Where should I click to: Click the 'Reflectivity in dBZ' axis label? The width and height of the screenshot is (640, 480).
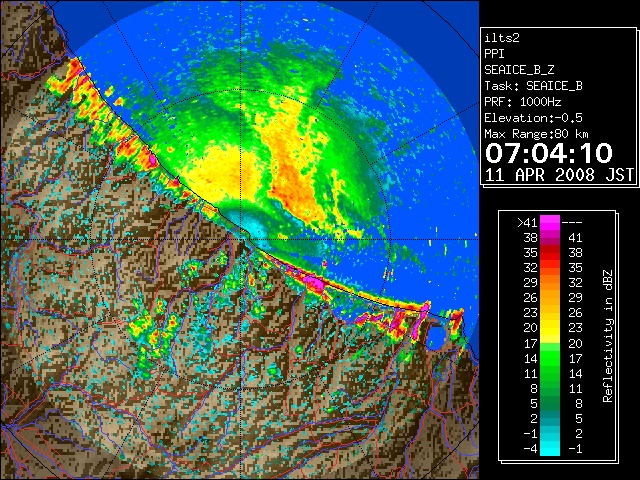pyautogui.click(x=607, y=336)
